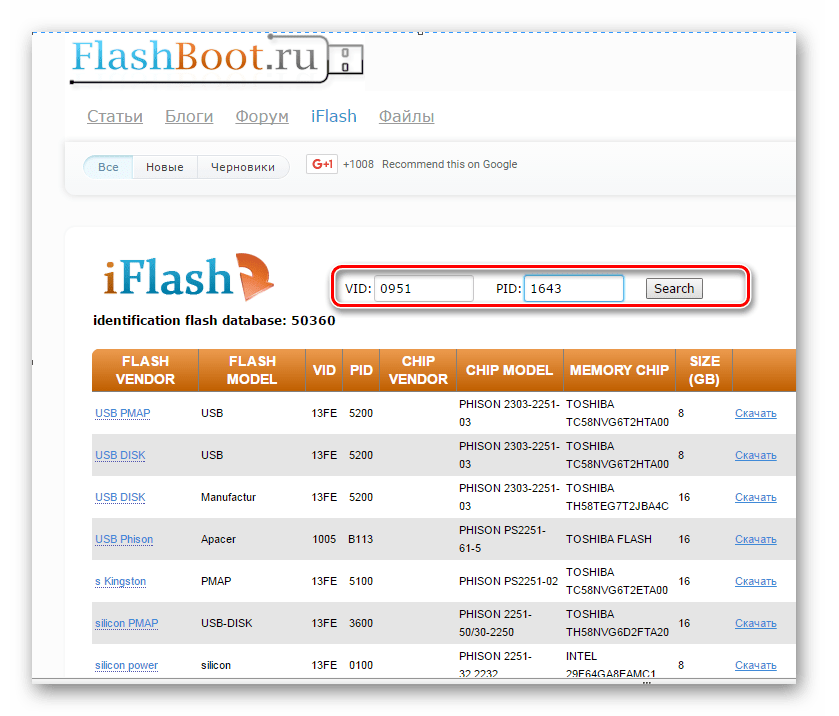The image size is (839, 716).
Task: Click the SIZE (GB) column header
Action: pos(704,370)
